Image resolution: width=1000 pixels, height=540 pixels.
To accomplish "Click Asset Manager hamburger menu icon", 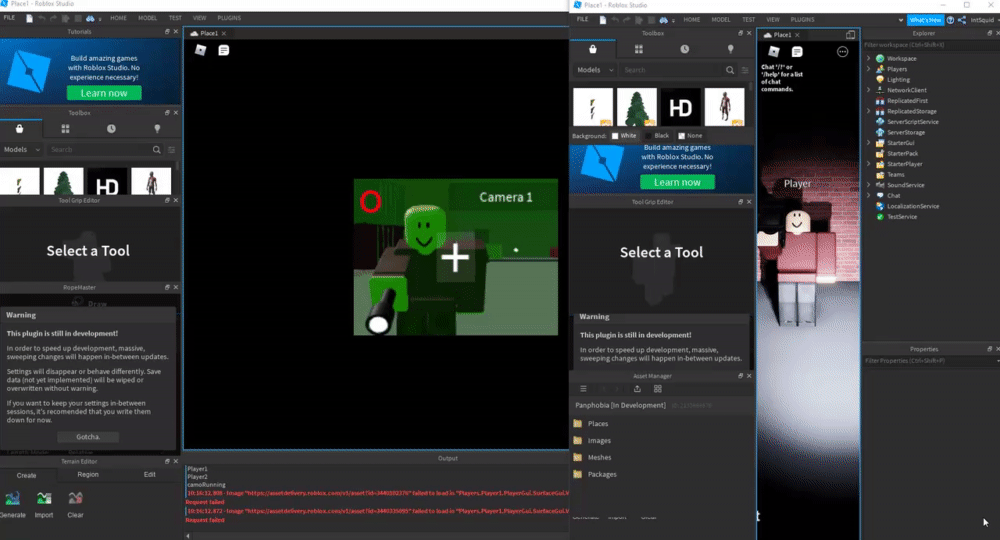I will [x=583, y=389].
